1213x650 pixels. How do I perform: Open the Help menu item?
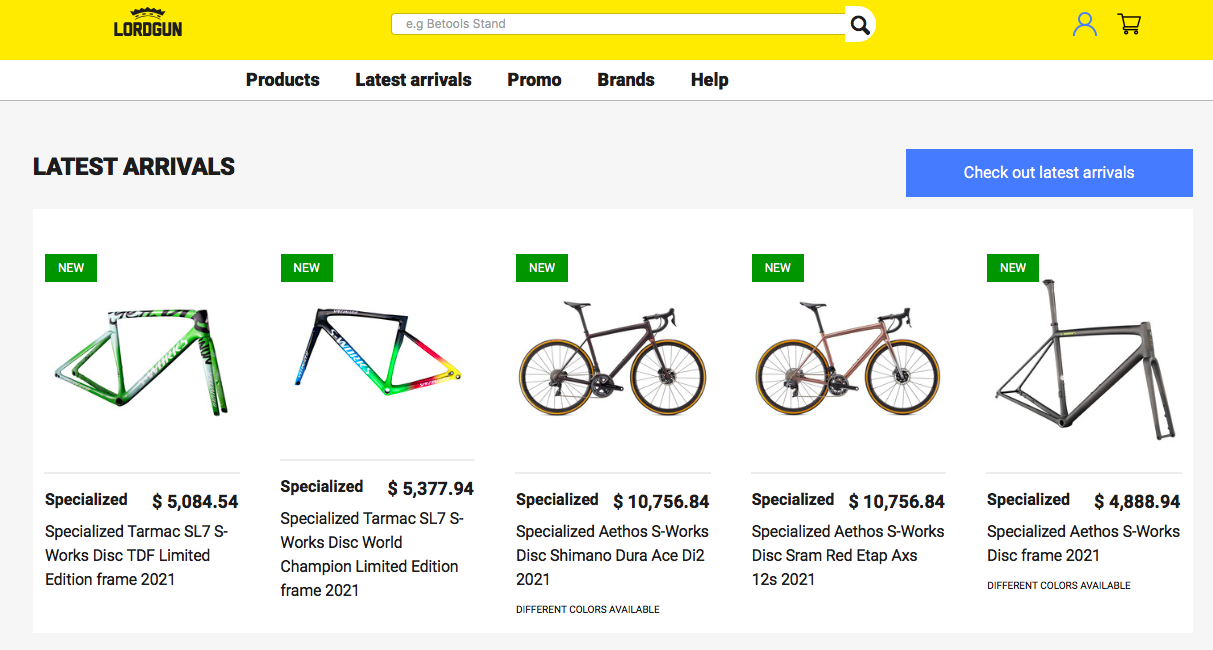click(709, 80)
